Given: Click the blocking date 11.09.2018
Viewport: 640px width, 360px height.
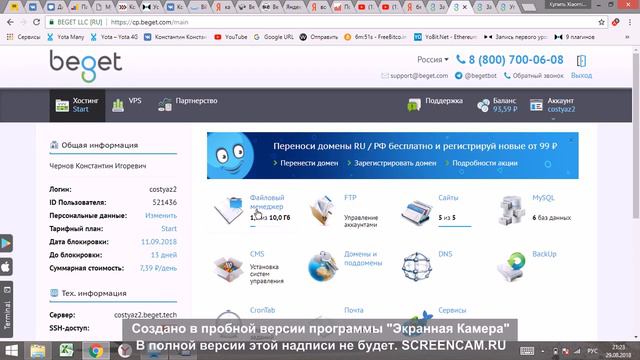Looking at the screenshot, I should (159, 242).
